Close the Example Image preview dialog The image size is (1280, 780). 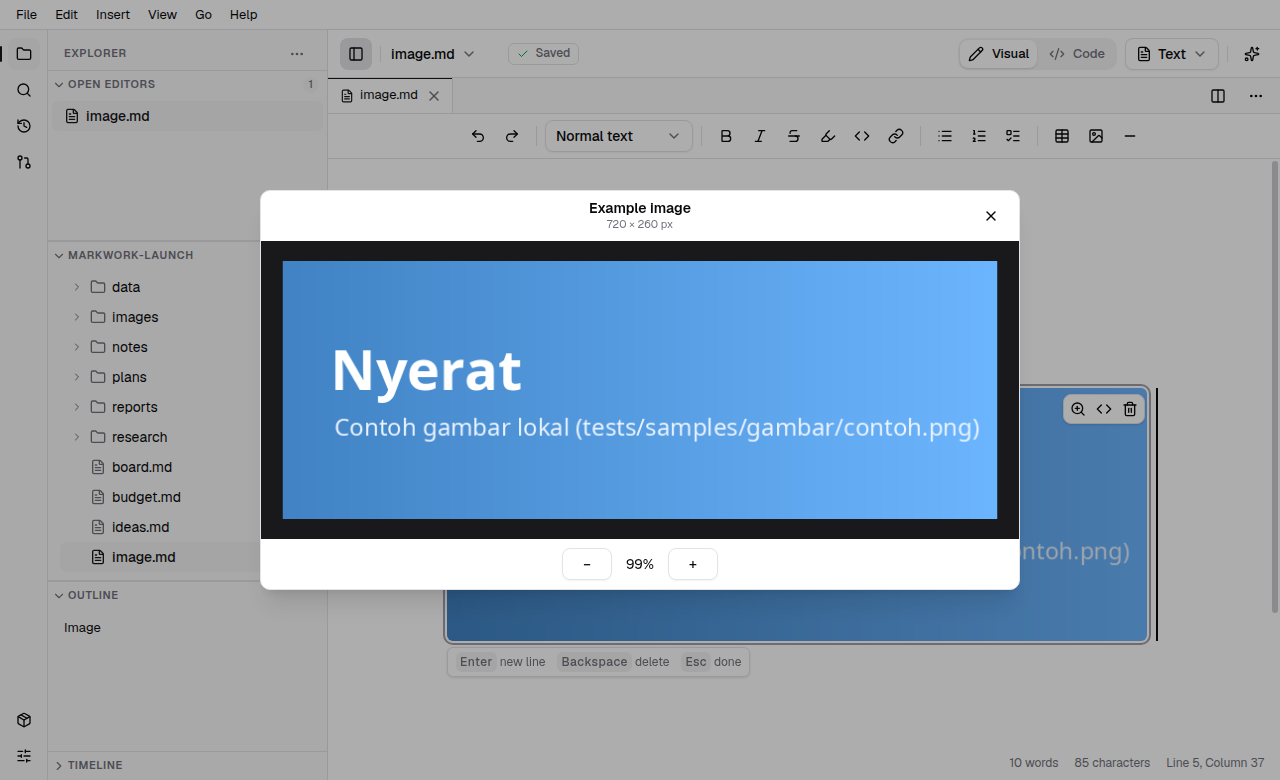point(991,216)
